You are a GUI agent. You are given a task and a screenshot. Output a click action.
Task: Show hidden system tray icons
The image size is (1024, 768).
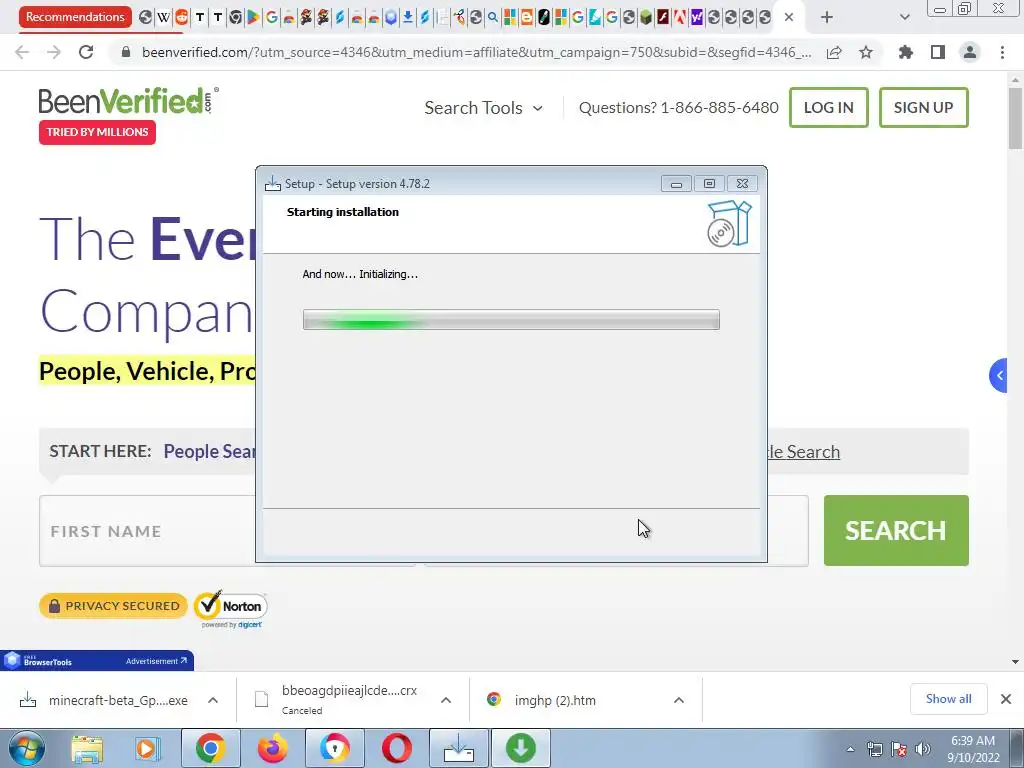coord(850,749)
